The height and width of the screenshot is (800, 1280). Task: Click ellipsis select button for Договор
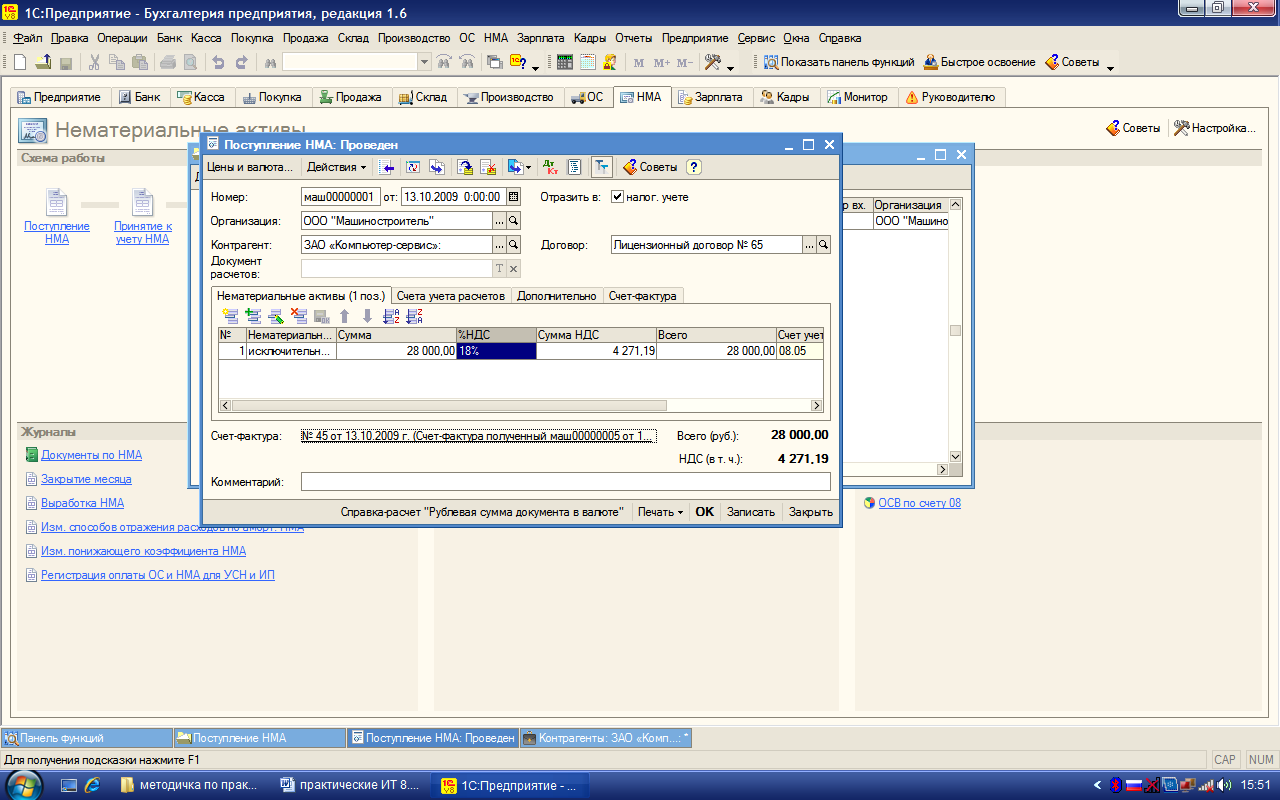click(809, 244)
